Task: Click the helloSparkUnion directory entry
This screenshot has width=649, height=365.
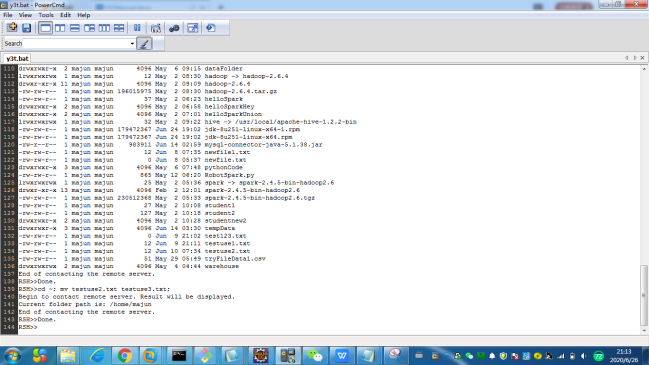Action: click(x=233, y=114)
